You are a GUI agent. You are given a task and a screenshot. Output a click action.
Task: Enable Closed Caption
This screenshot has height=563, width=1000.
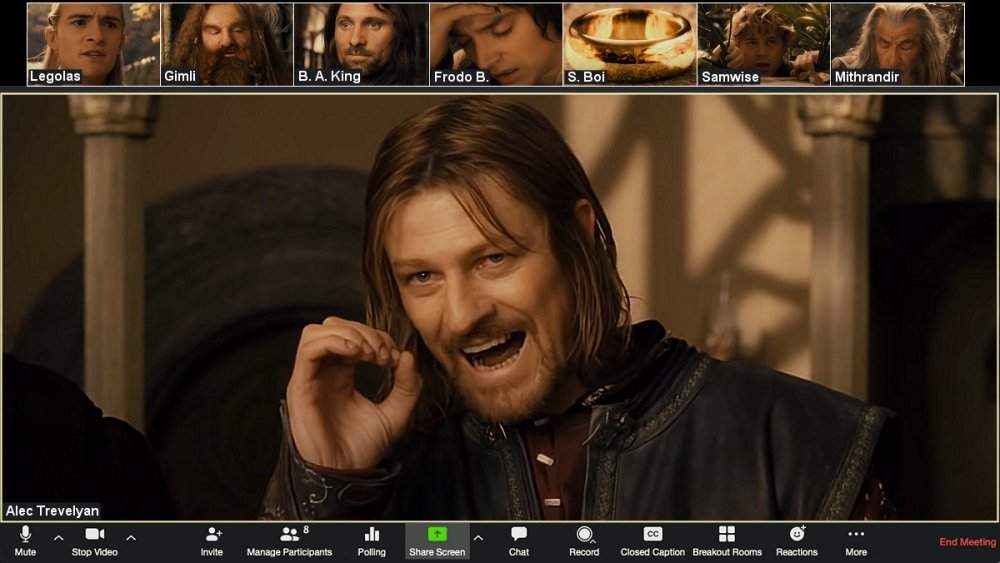(x=652, y=541)
